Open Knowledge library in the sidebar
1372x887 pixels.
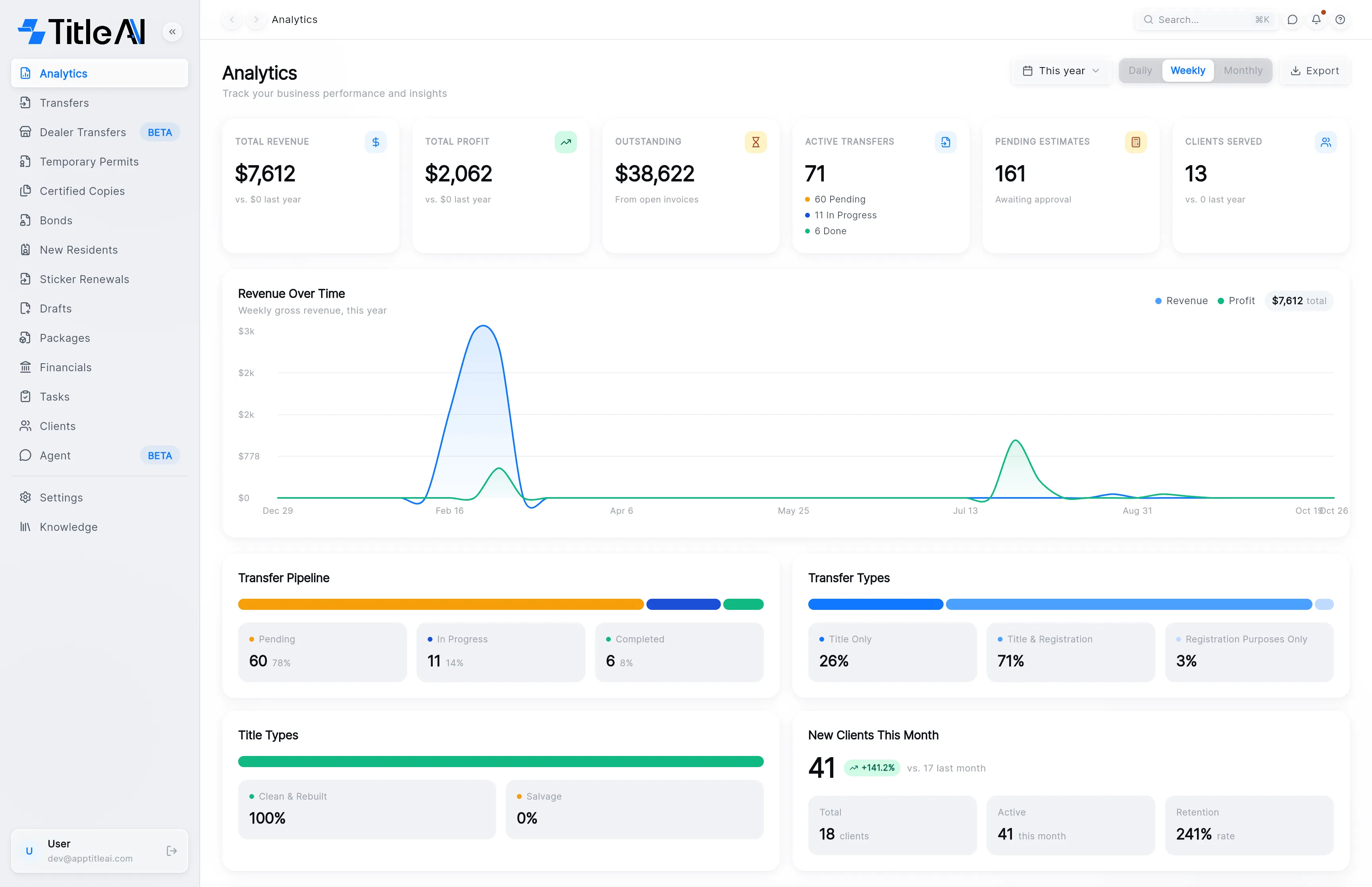100,527
